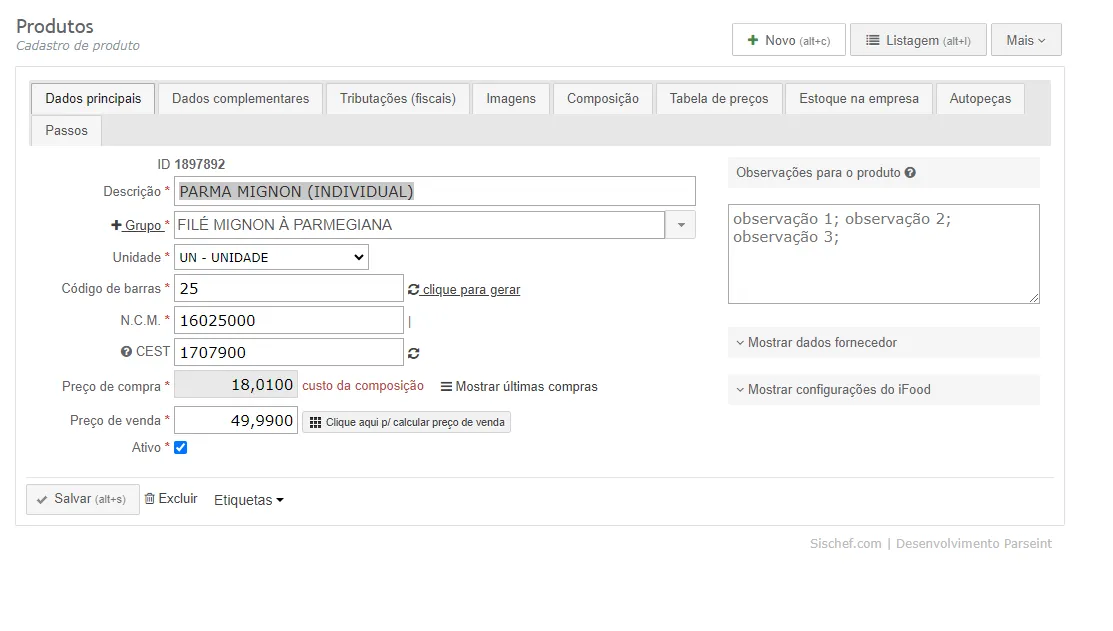The height and width of the screenshot is (631, 1113).
Task: Click the Sischef.com footer link
Action: (x=845, y=544)
